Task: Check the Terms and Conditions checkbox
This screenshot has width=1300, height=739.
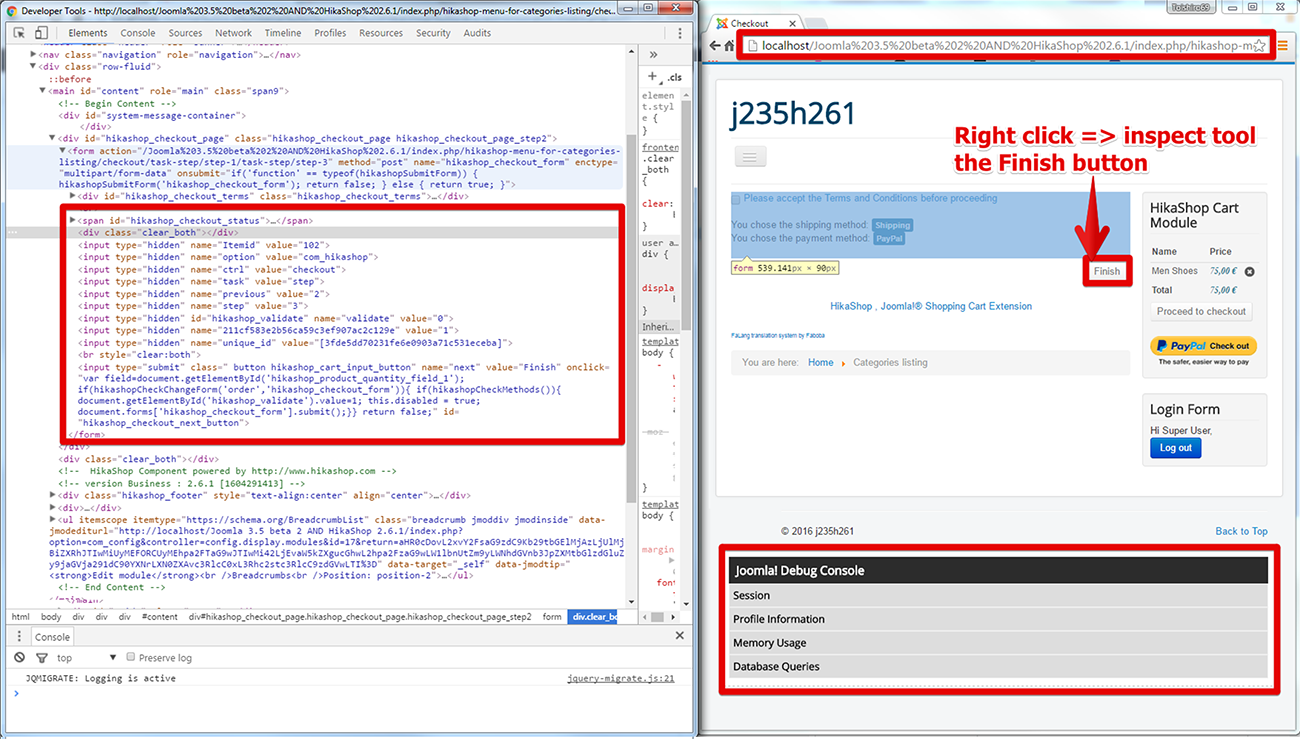Action: tap(736, 199)
